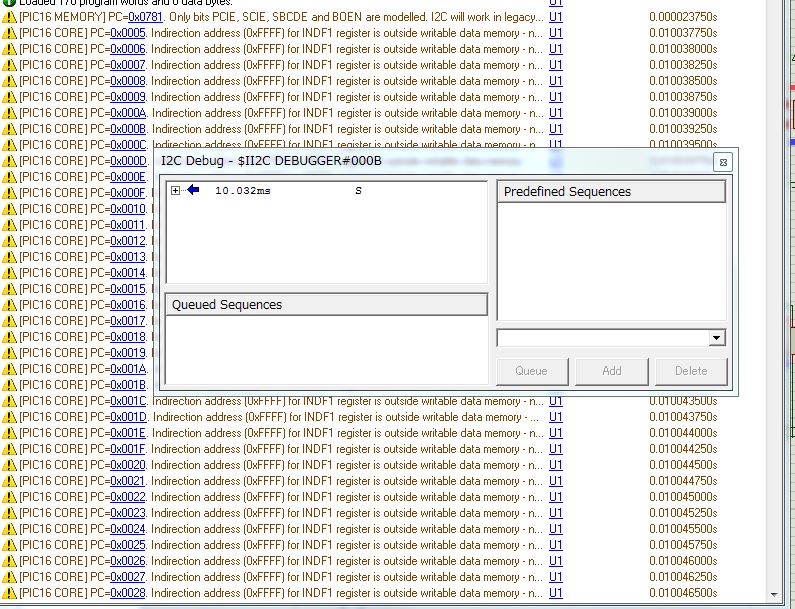Viewport: 795px width, 609px height.
Task: Click U1 source link on PC=0x0022 row
Action: [x=556, y=497]
